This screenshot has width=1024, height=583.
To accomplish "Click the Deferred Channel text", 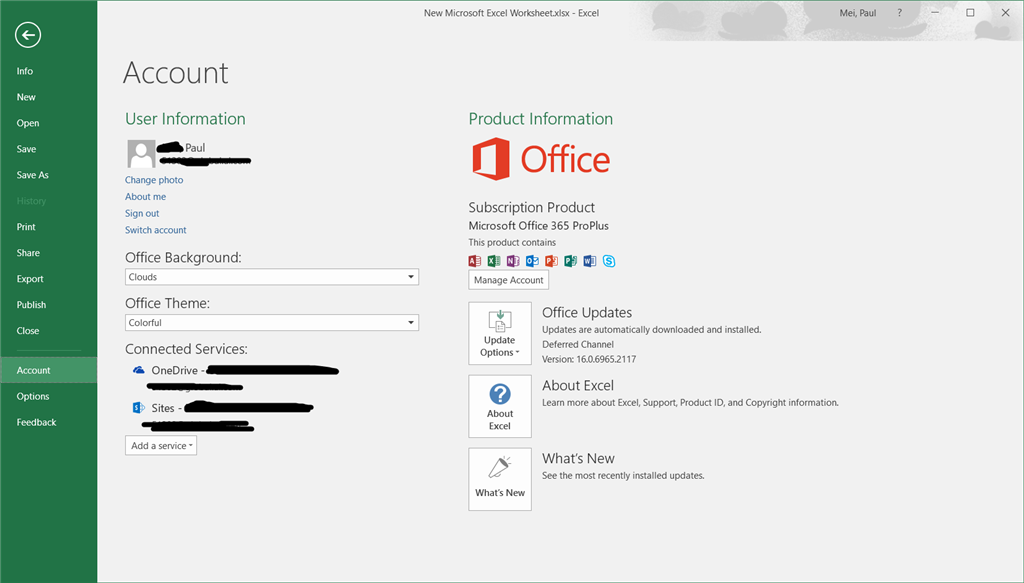I will click(x=578, y=344).
